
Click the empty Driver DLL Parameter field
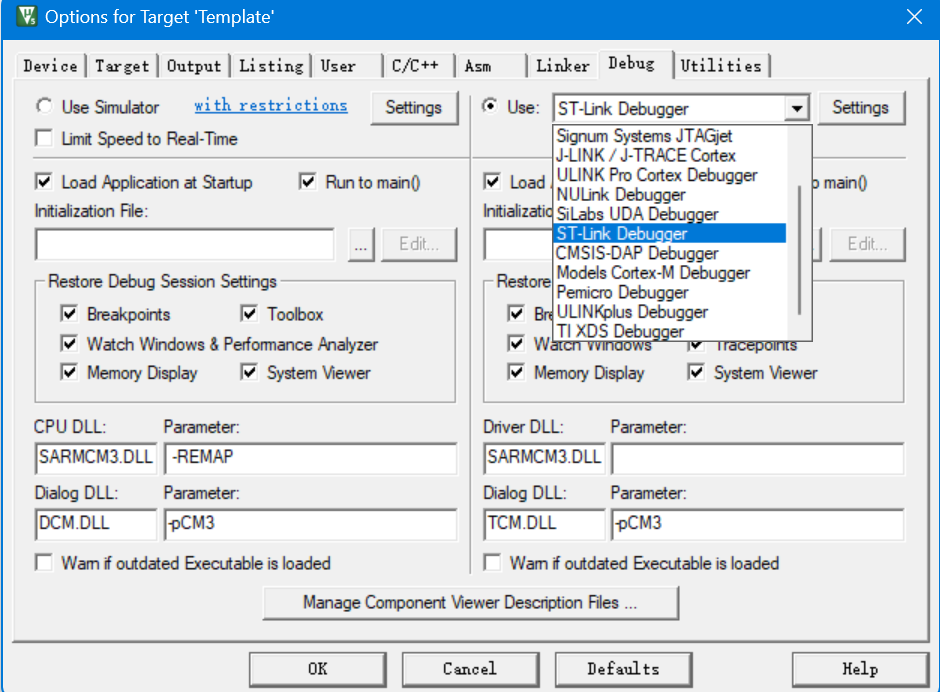tap(758, 458)
